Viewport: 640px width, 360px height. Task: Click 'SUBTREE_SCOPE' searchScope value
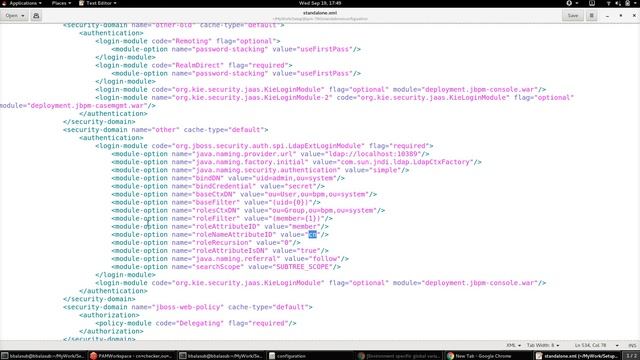coord(302,267)
